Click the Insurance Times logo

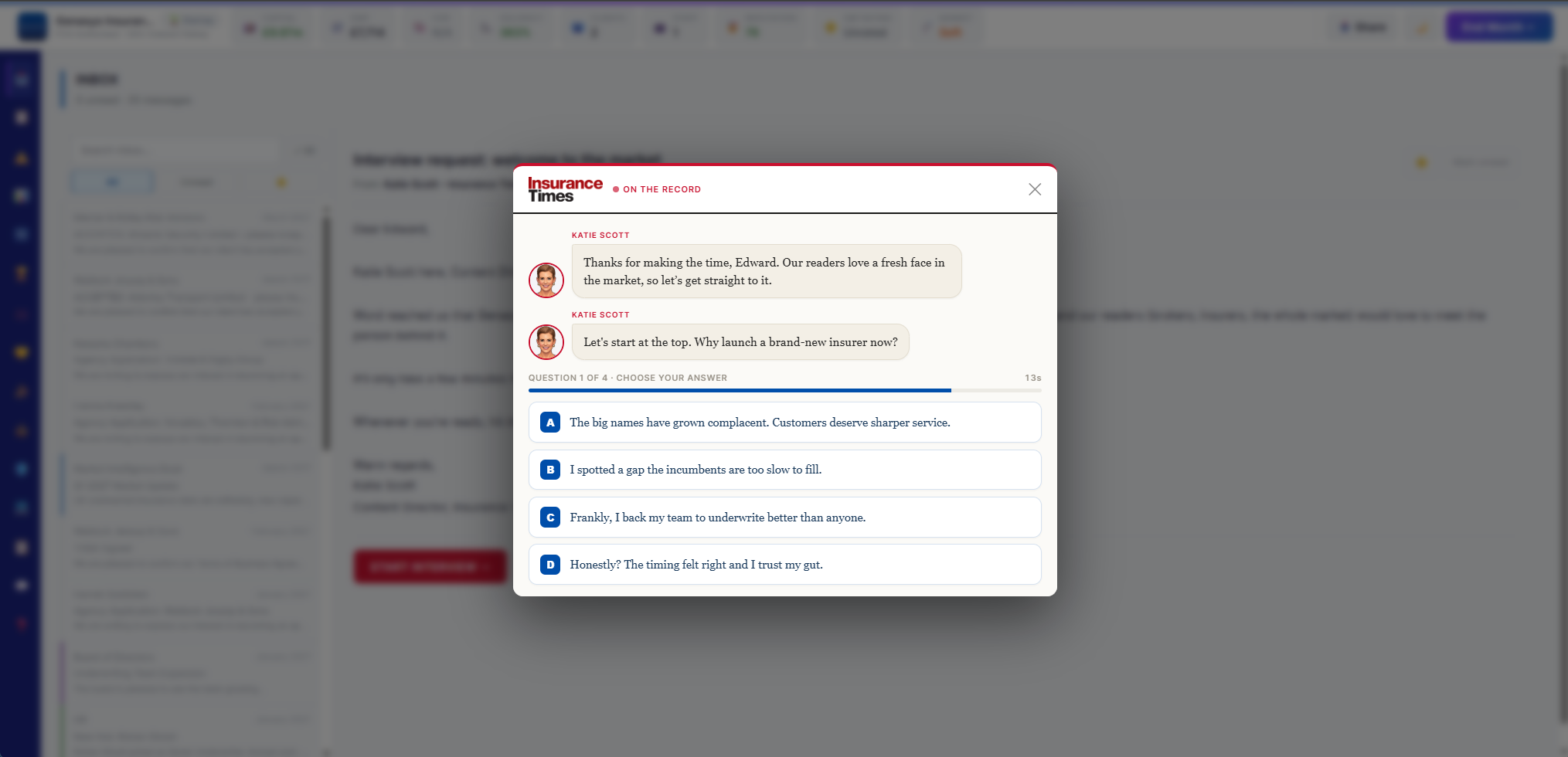coord(565,189)
